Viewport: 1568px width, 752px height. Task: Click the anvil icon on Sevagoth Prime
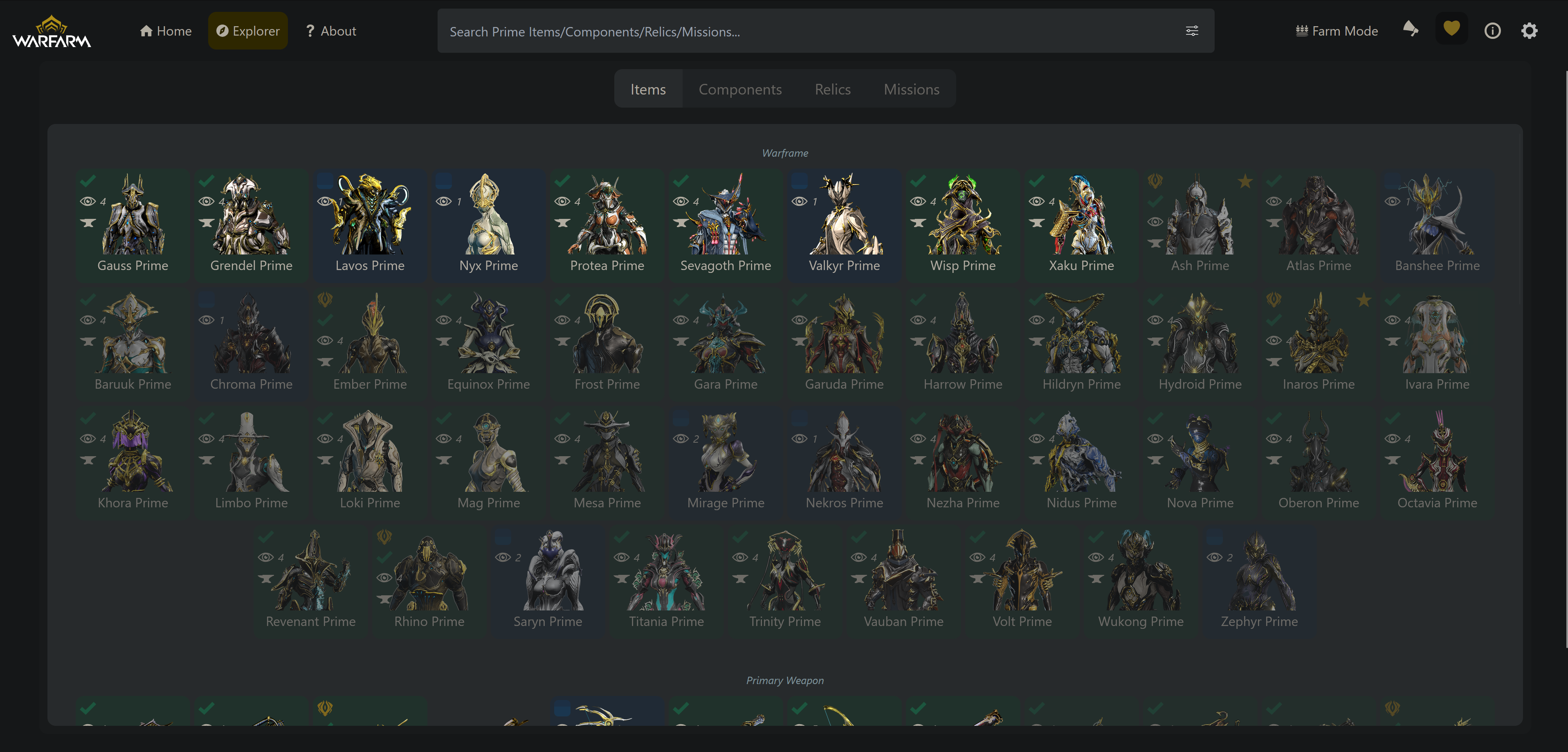[x=681, y=223]
